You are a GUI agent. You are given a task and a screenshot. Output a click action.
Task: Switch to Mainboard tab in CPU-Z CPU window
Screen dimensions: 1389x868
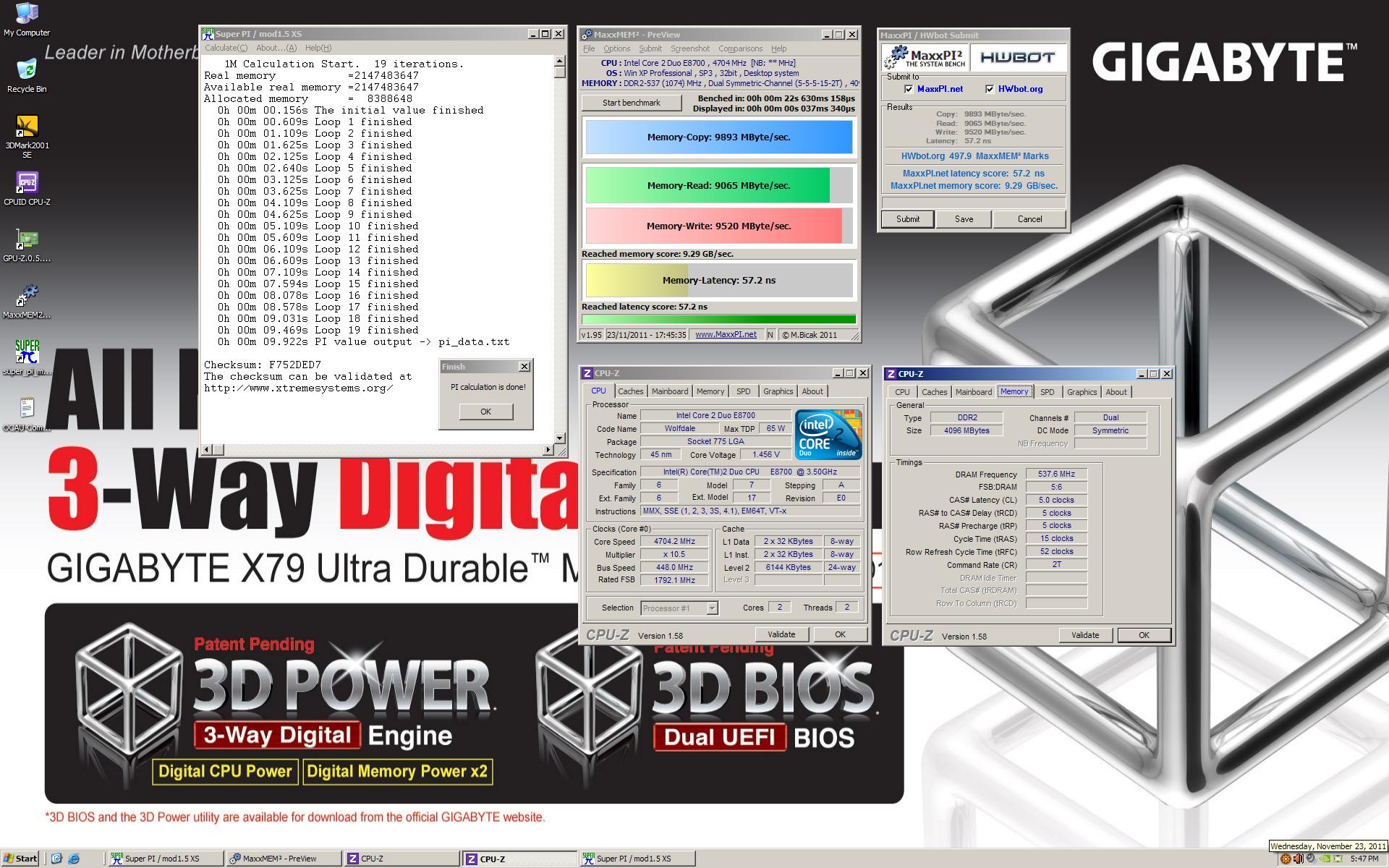coord(670,391)
